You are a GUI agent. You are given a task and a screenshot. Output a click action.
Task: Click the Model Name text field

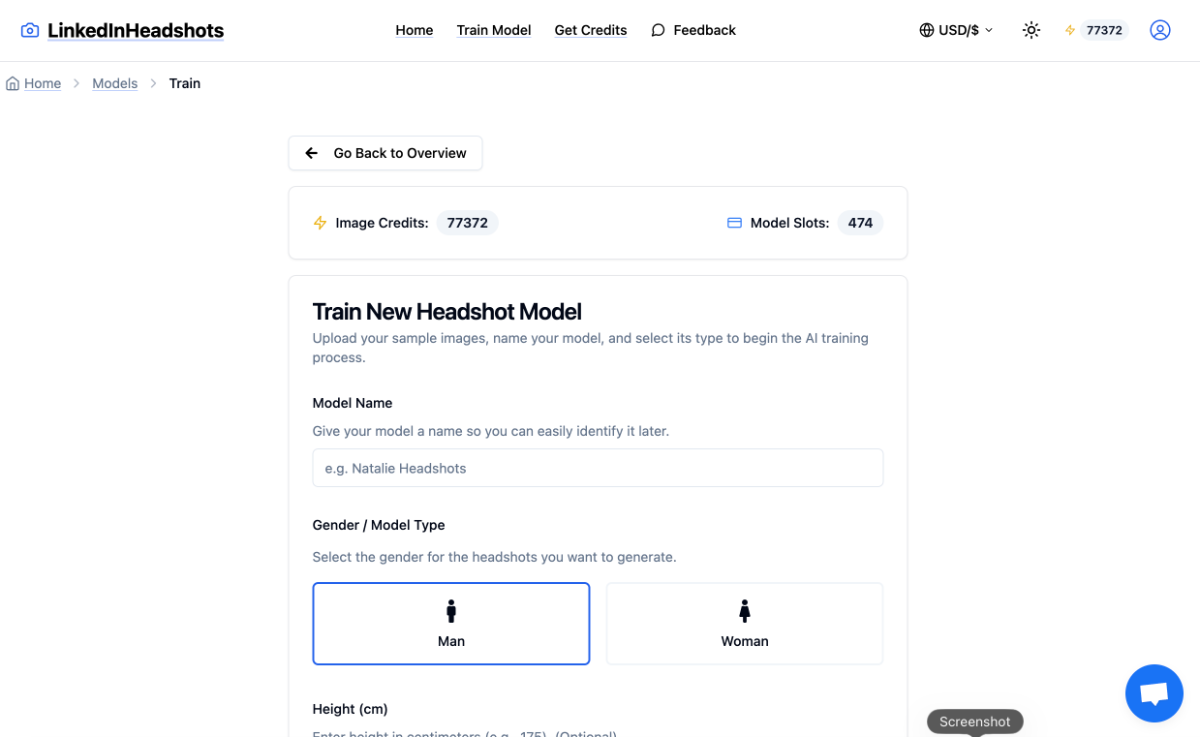pyautogui.click(x=597, y=468)
